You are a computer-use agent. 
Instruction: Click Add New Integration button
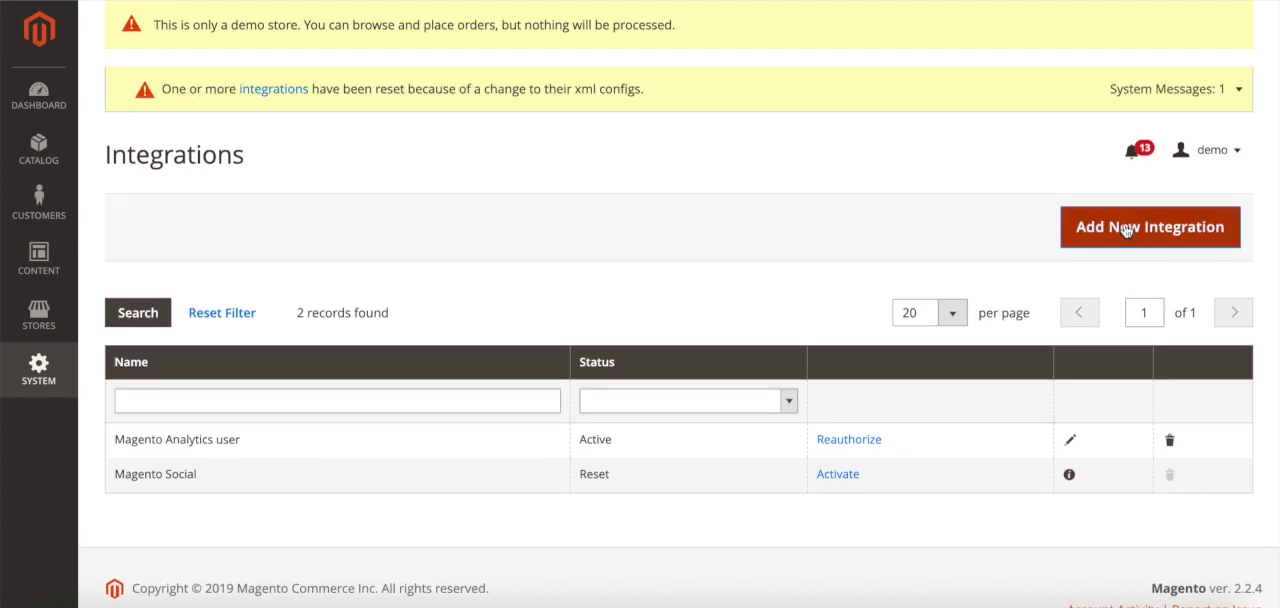click(x=1150, y=227)
